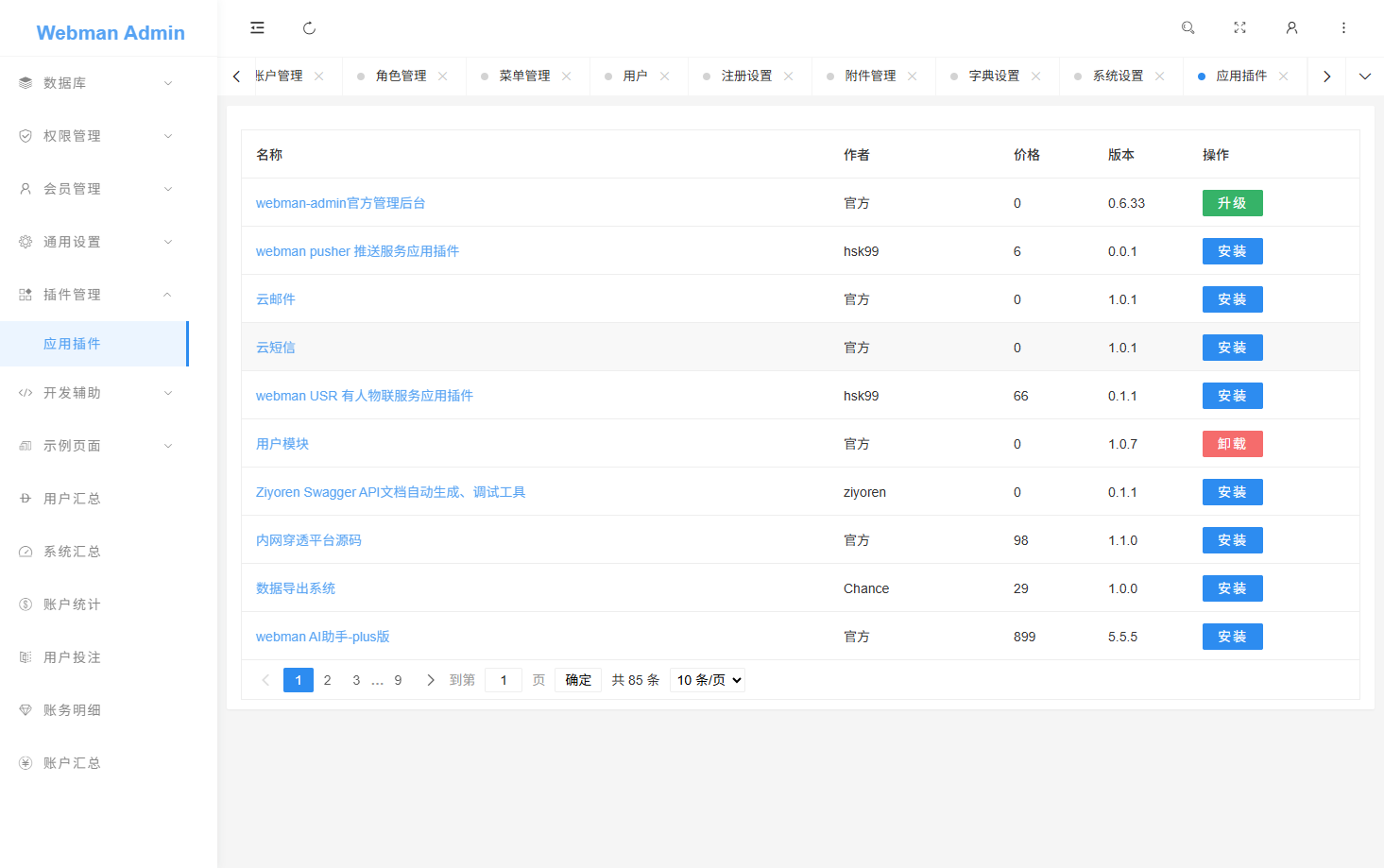This screenshot has height=868, width=1384.
Task: Close the 用户 tab
Action: pos(665,76)
